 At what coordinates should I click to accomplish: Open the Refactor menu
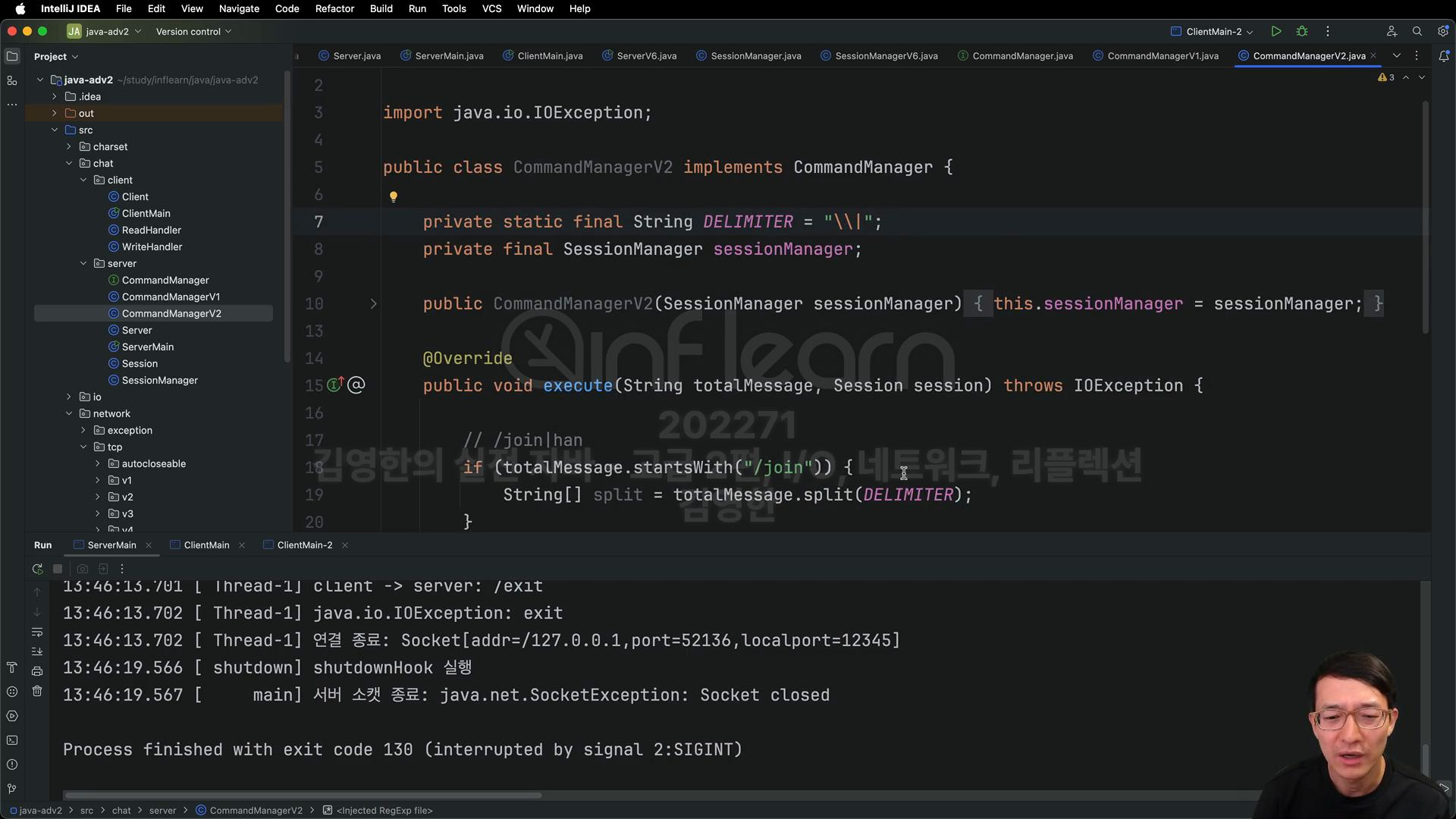[334, 8]
